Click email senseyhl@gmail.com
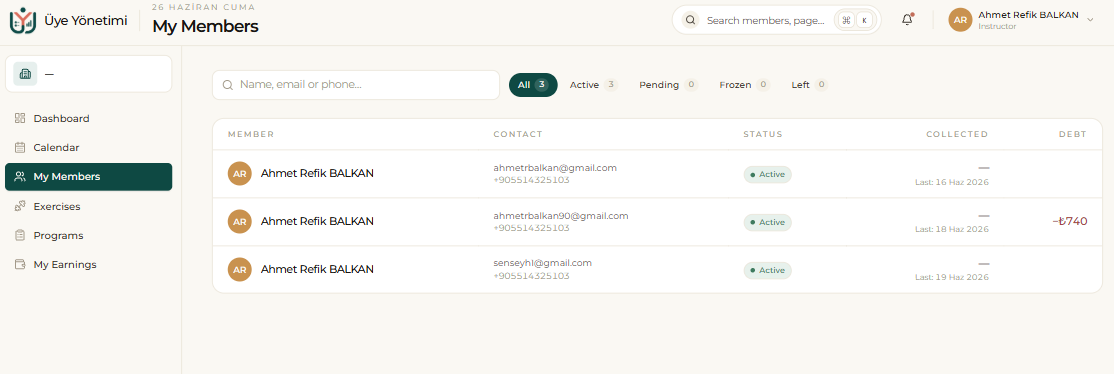The width and height of the screenshot is (1114, 374). point(542,263)
